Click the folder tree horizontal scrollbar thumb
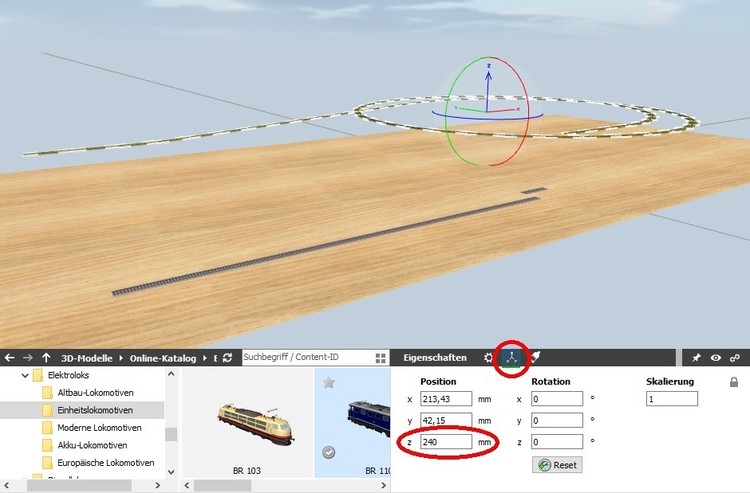The image size is (750, 493). pos(79,485)
